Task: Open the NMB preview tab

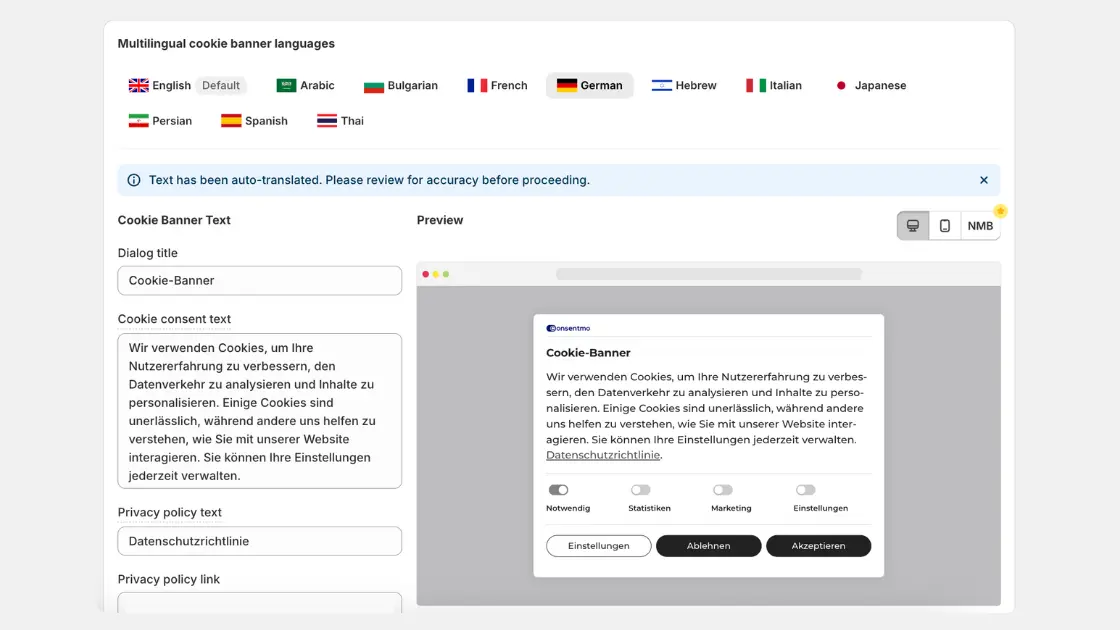Action: 980,225
